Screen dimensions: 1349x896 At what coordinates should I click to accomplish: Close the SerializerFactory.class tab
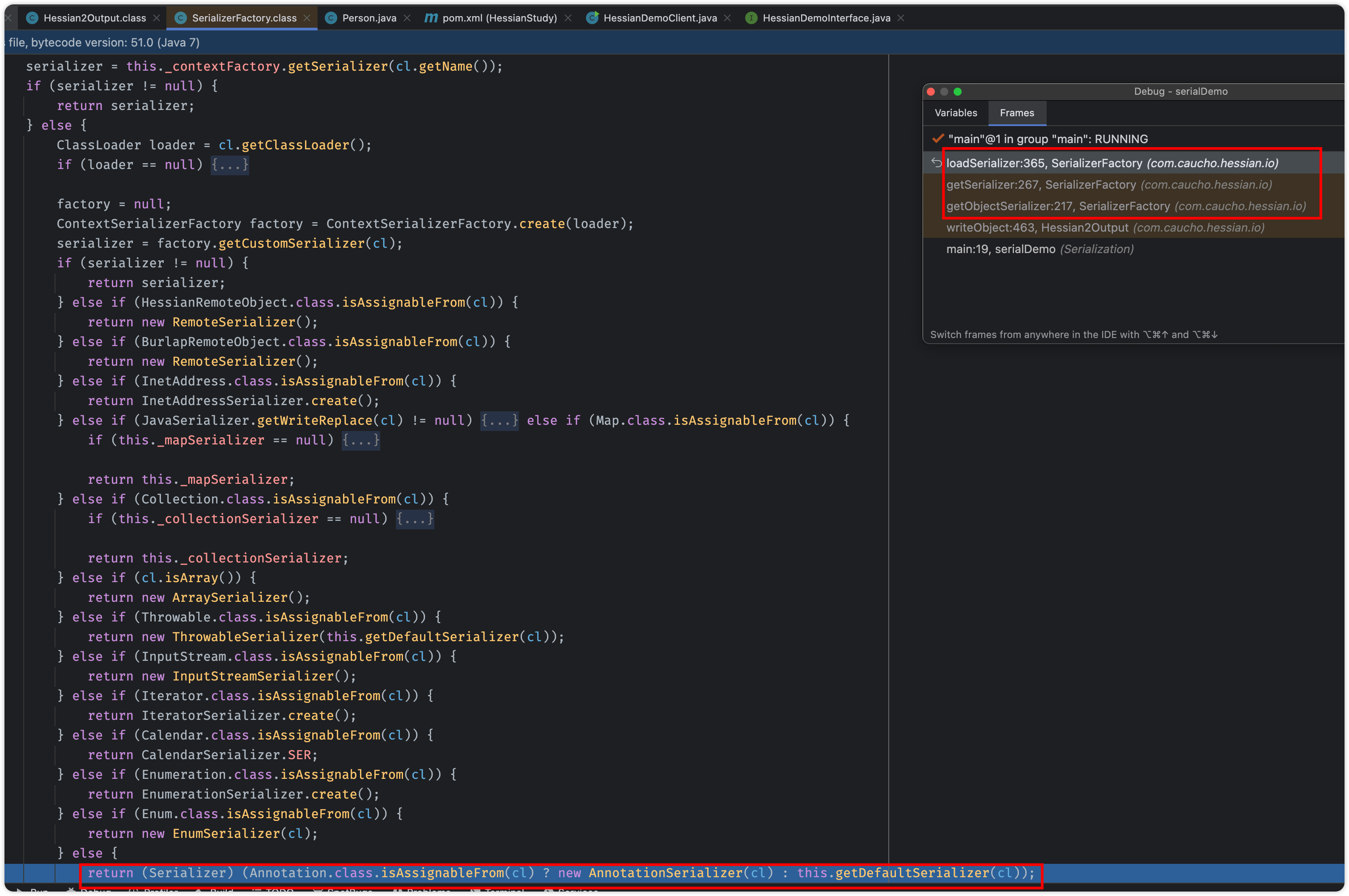pyautogui.click(x=307, y=18)
